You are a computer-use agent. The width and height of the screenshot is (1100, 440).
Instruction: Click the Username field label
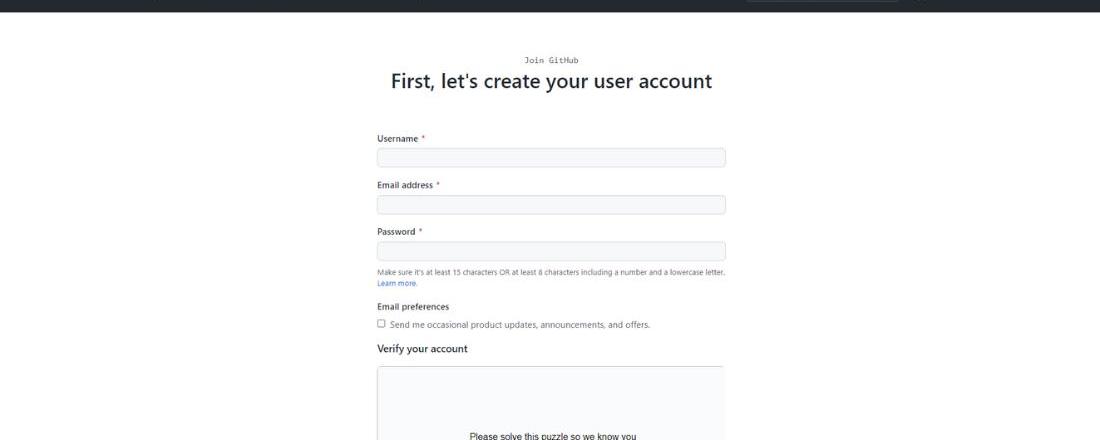pos(397,139)
